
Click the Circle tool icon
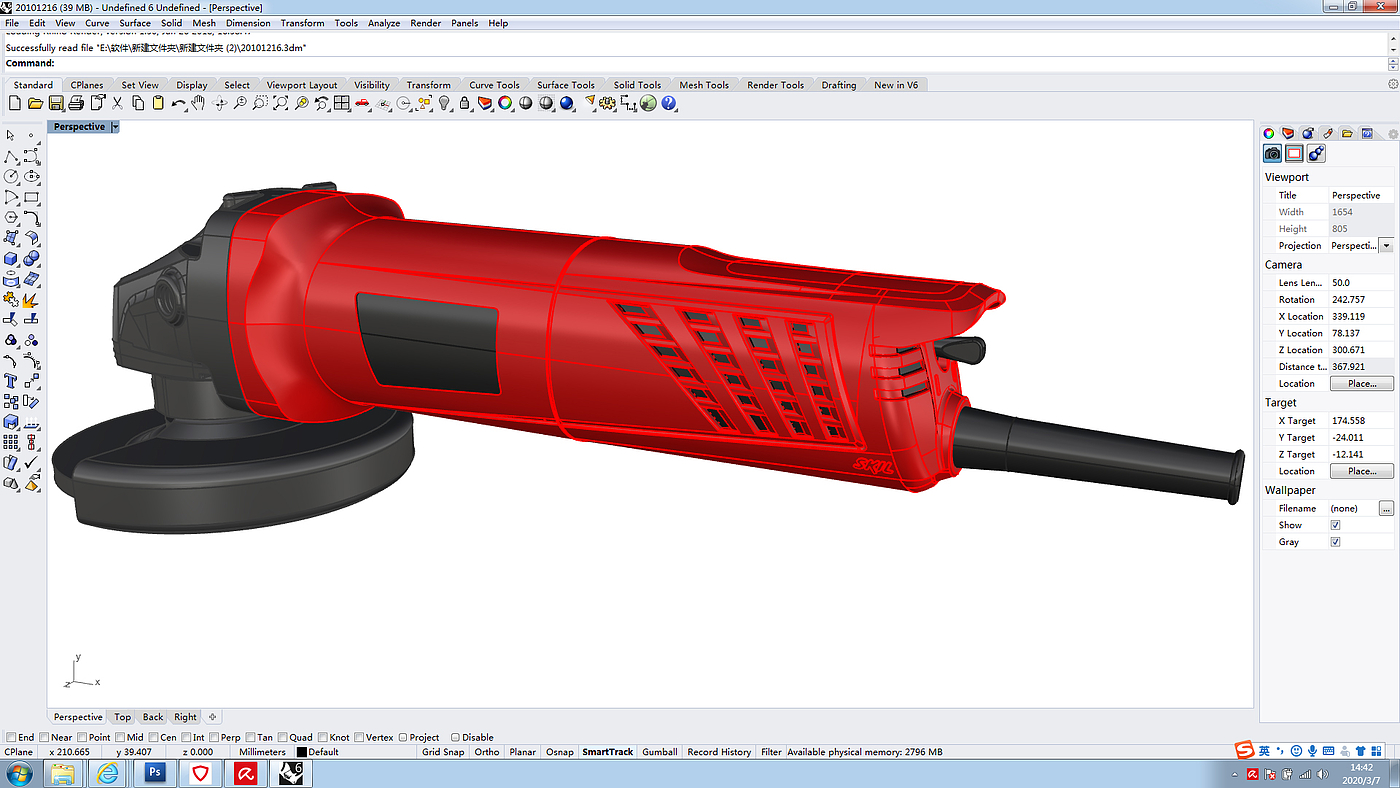[11, 177]
